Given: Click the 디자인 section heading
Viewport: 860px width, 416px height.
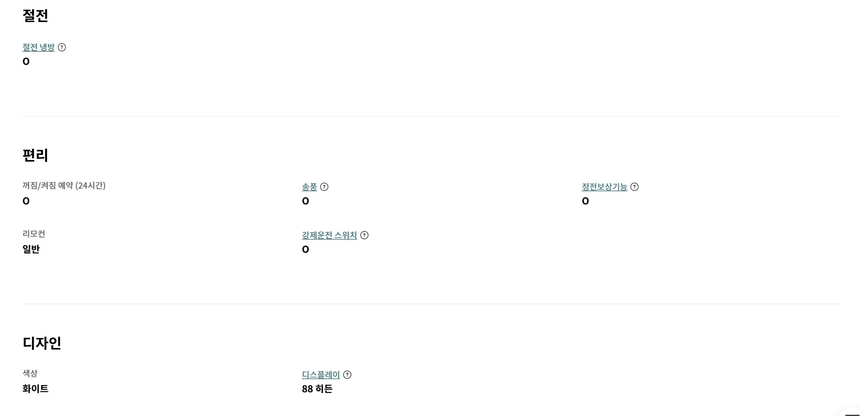Looking at the screenshot, I should (42, 343).
